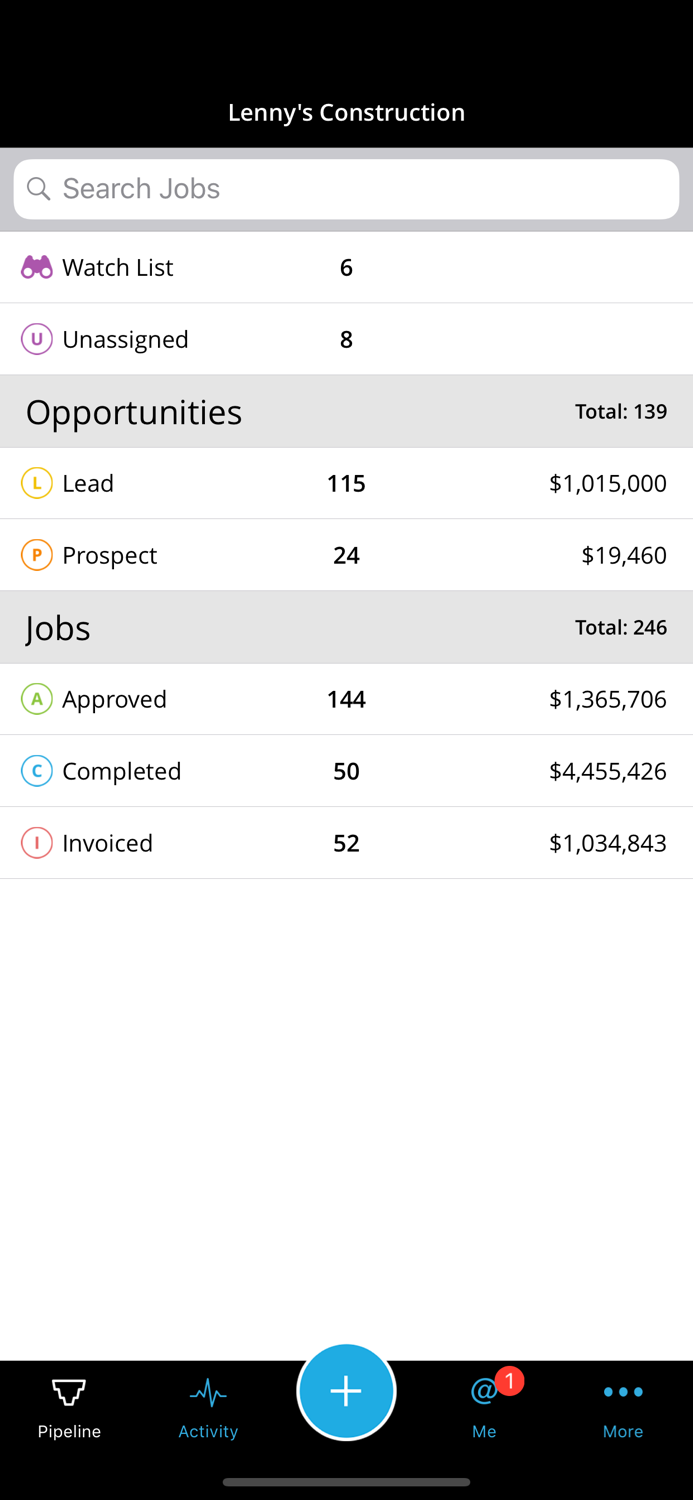The width and height of the screenshot is (693, 1500).
Task: Tap the Activity pulse icon
Action: pos(207,1391)
